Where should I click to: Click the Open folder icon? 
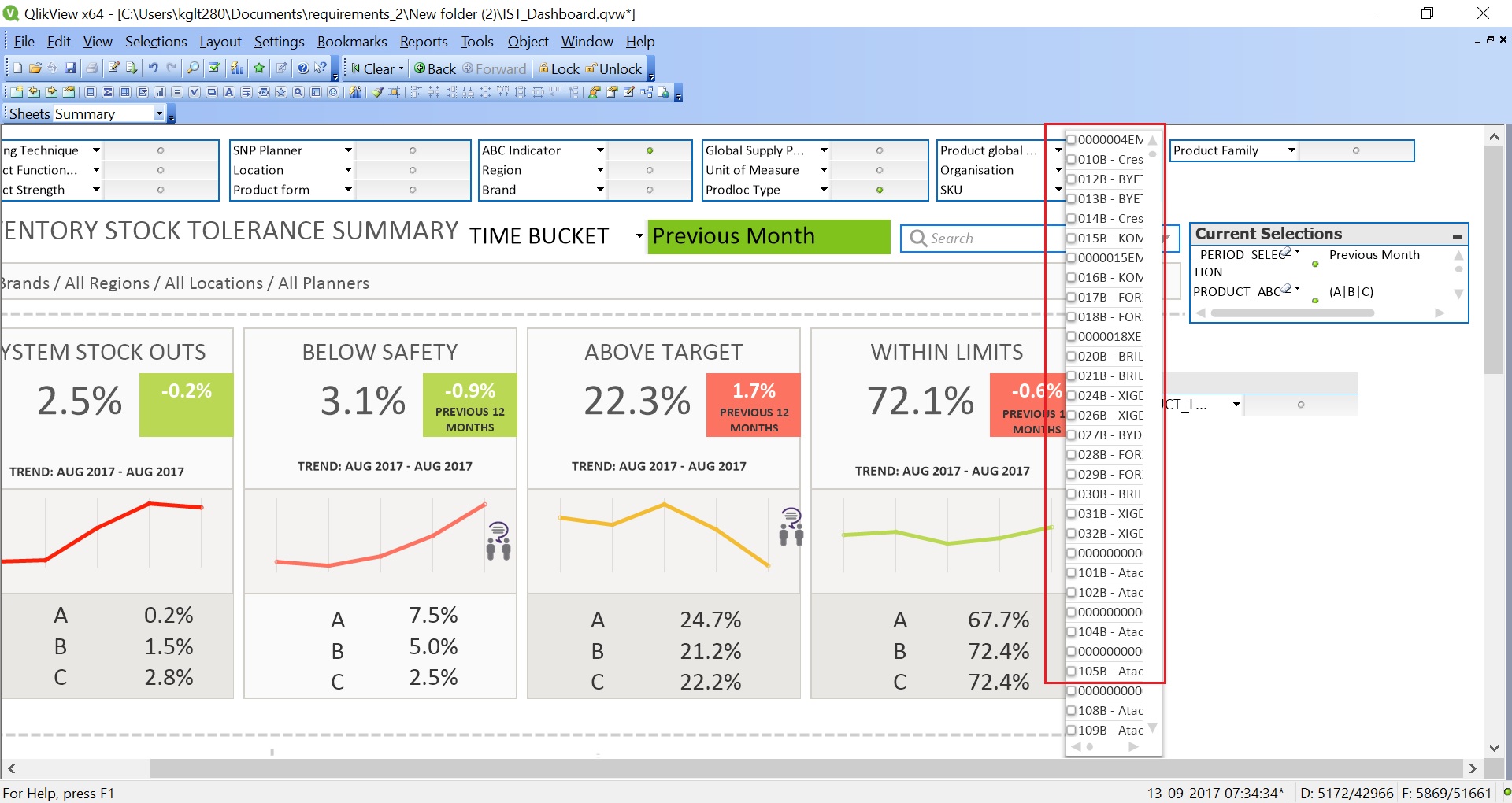coord(35,68)
